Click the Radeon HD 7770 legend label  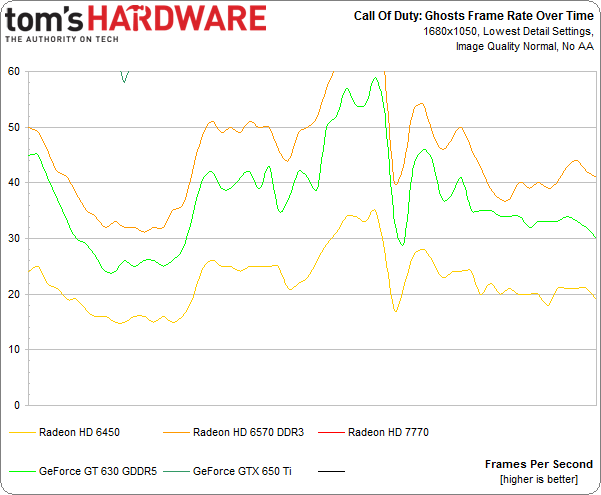tap(388, 433)
